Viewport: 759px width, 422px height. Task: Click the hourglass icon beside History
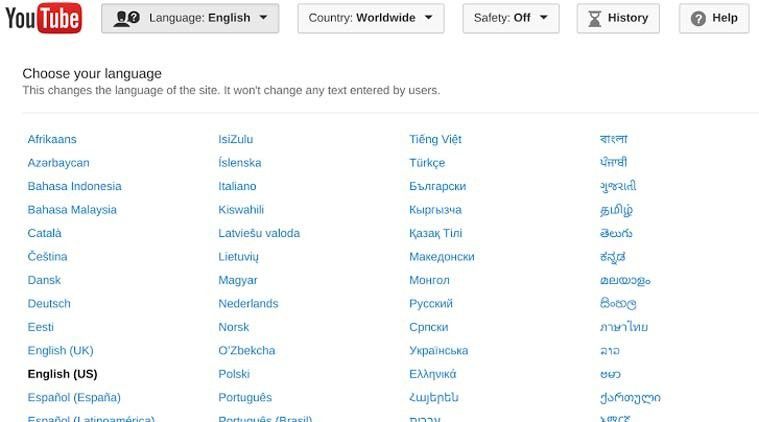tap(594, 18)
